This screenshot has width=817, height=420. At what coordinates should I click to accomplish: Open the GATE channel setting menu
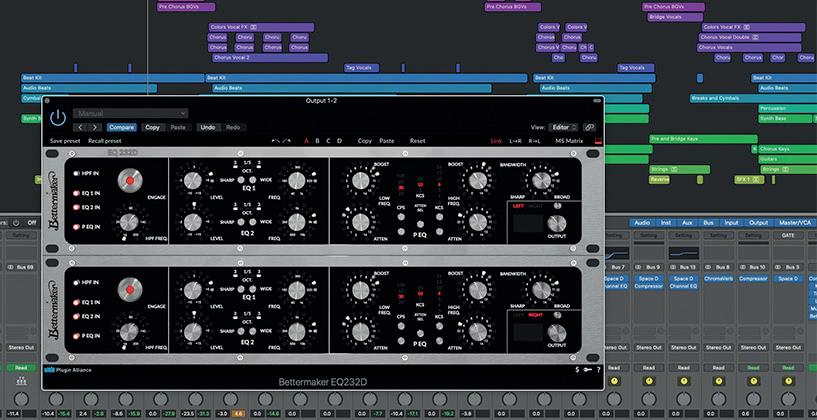tap(788, 236)
